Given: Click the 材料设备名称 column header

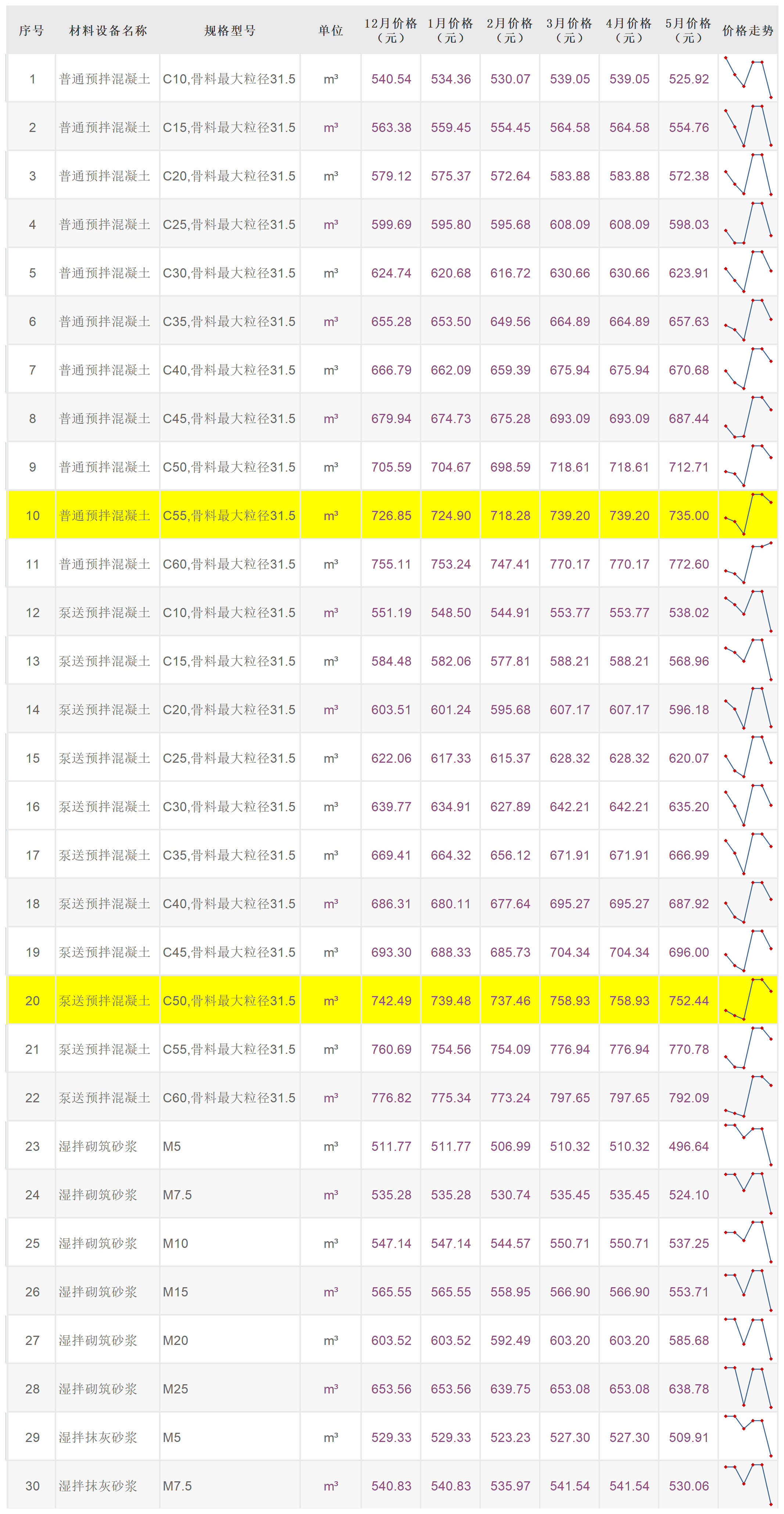Looking at the screenshot, I should (108, 31).
